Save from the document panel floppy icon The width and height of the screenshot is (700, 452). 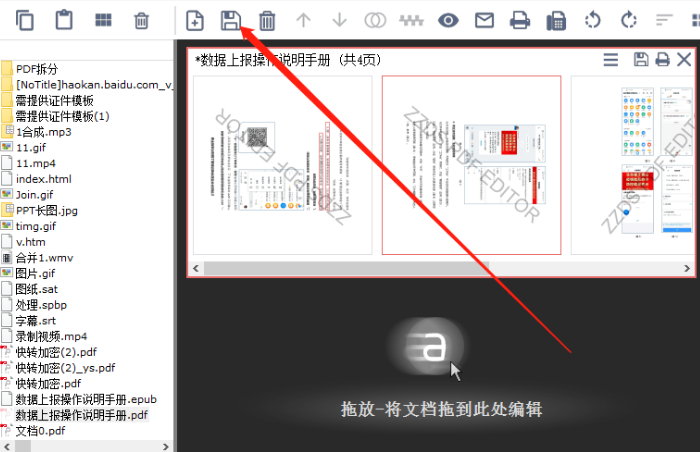pos(641,59)
